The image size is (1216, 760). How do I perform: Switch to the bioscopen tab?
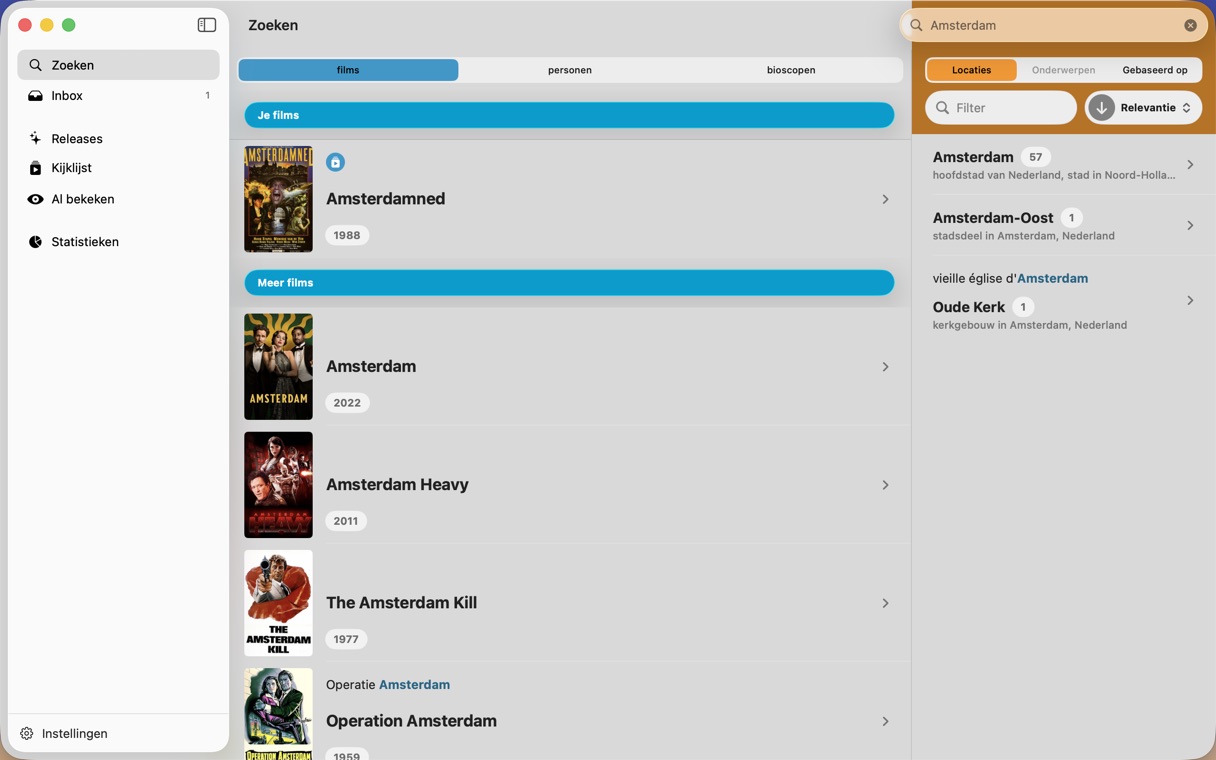pyautogui.click(x=791, y=70)
